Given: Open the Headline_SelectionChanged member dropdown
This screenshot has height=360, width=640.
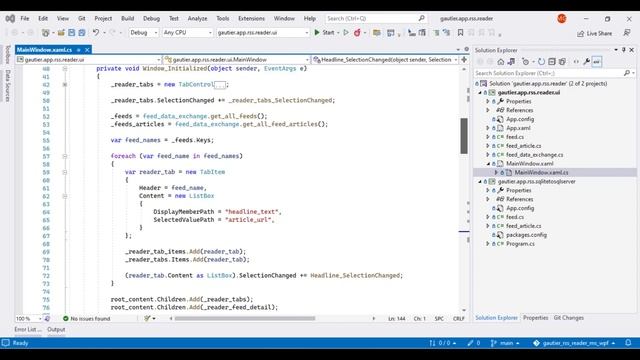Looking at the screenshot, I should pos(385,60).
